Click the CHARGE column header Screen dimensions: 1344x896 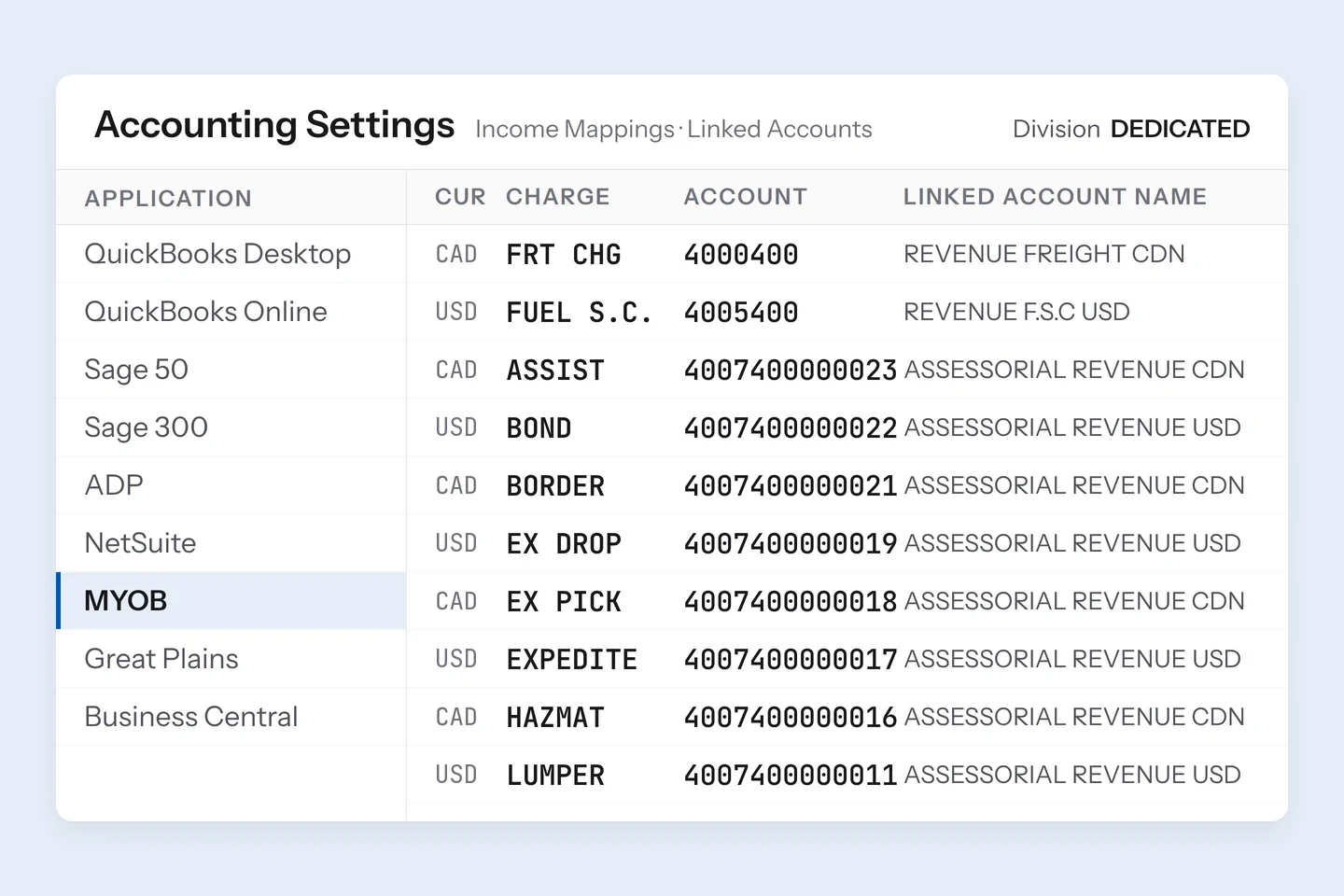pos(558,197)
